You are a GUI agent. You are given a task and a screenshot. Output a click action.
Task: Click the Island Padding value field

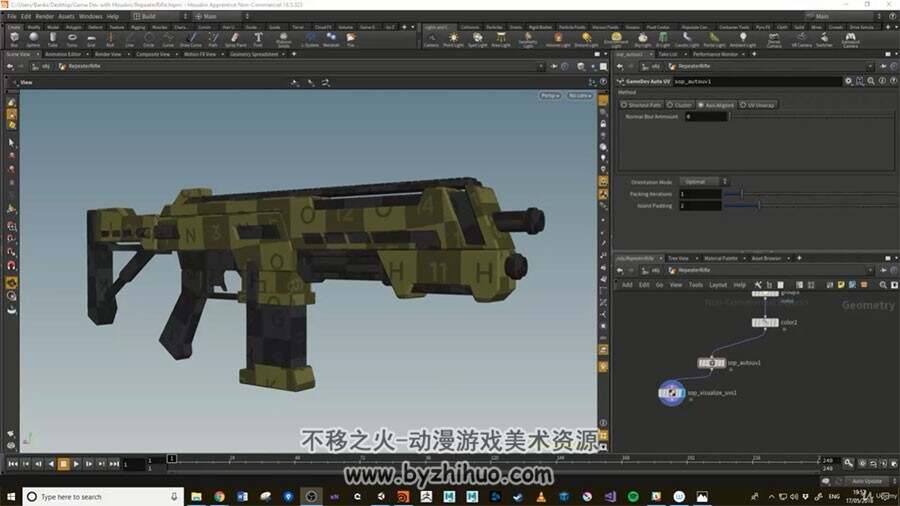point(700,205)
